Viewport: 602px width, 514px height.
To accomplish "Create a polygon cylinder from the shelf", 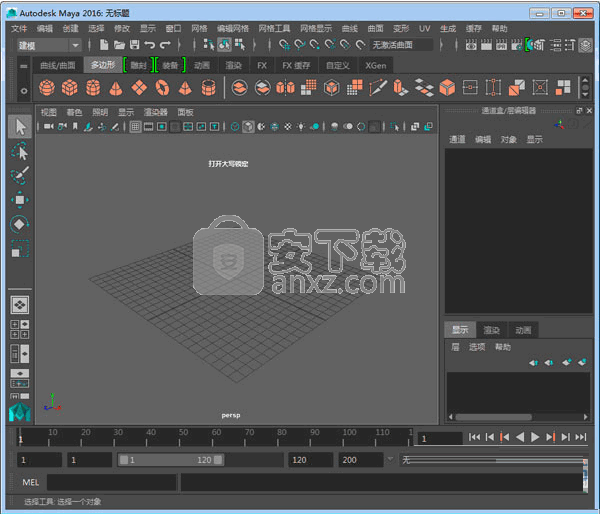I will [x=93, y=88].
